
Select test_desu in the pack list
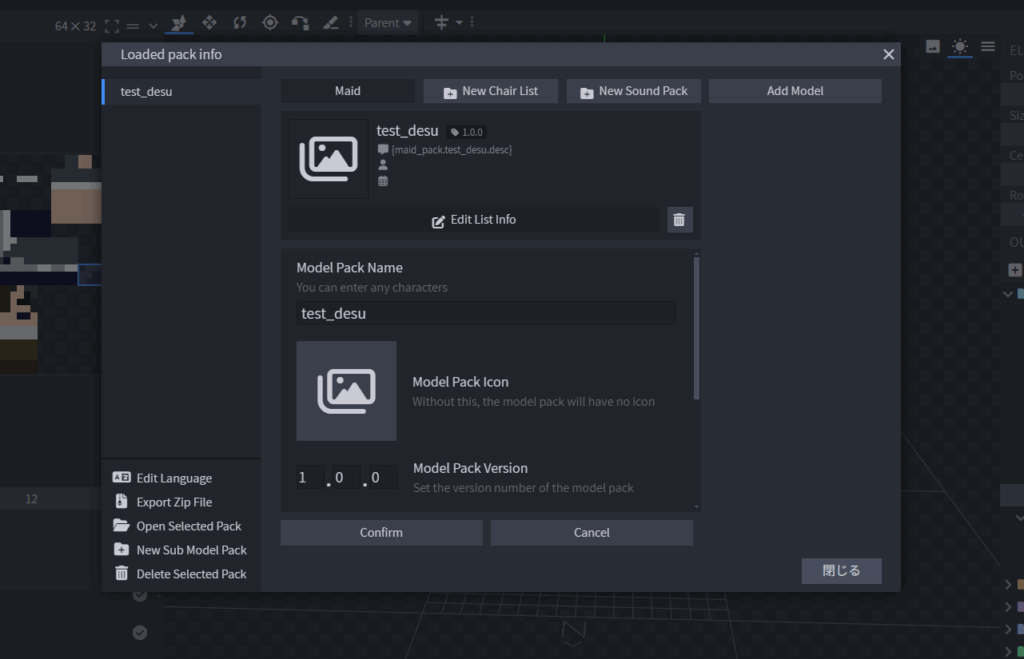(x=146, y=92)
